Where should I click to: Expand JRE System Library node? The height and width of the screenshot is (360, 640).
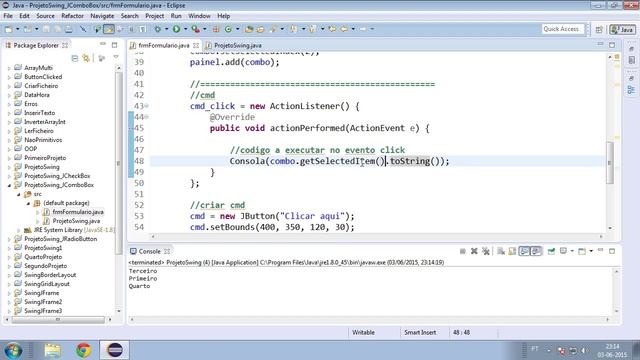coord(18,230)
